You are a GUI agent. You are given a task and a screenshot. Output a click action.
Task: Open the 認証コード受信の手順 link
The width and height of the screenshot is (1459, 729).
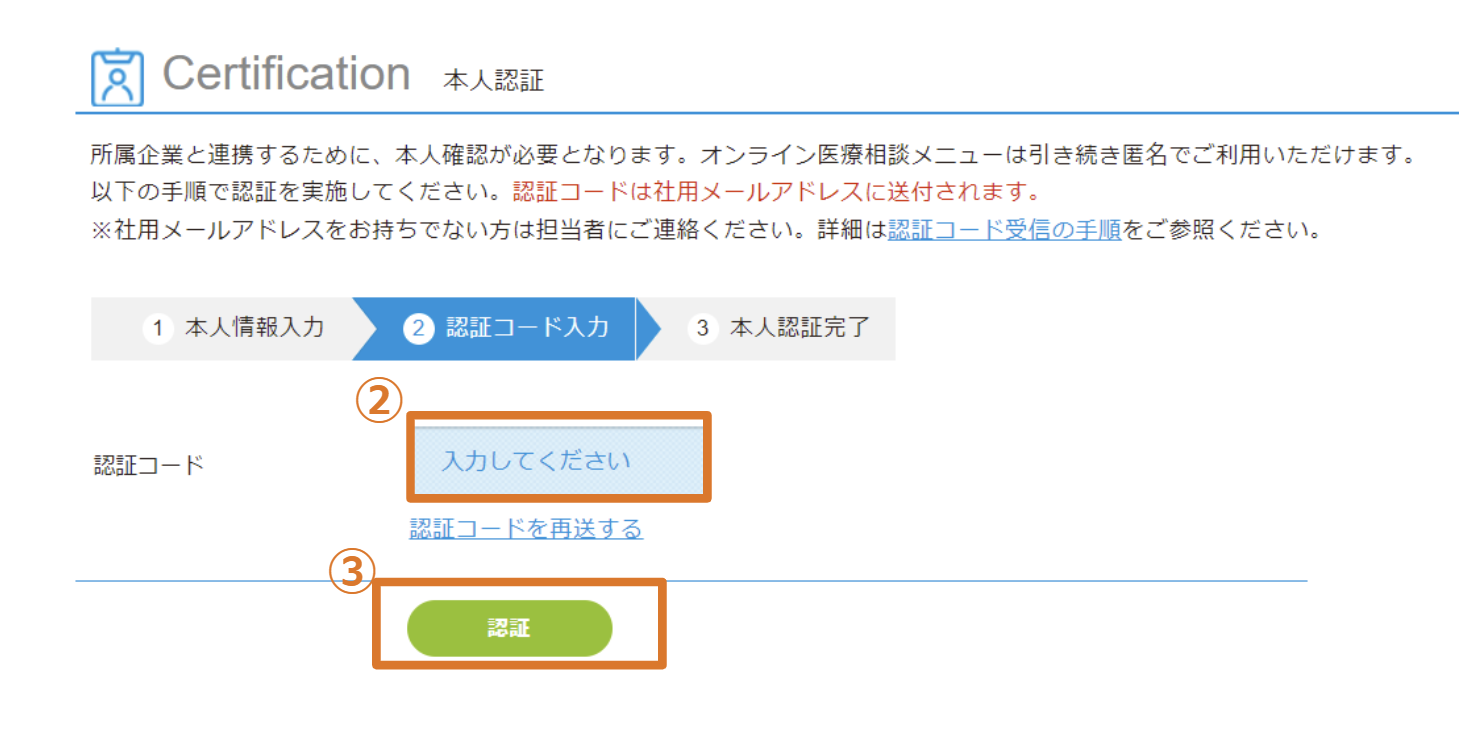click(x=1001, y=229)
